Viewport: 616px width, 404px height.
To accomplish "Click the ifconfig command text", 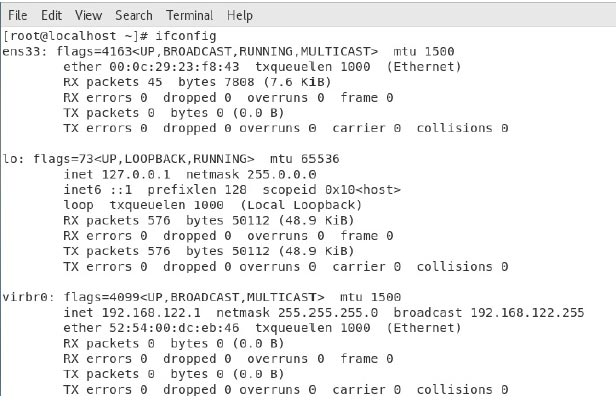I will (x=185, y=36).
